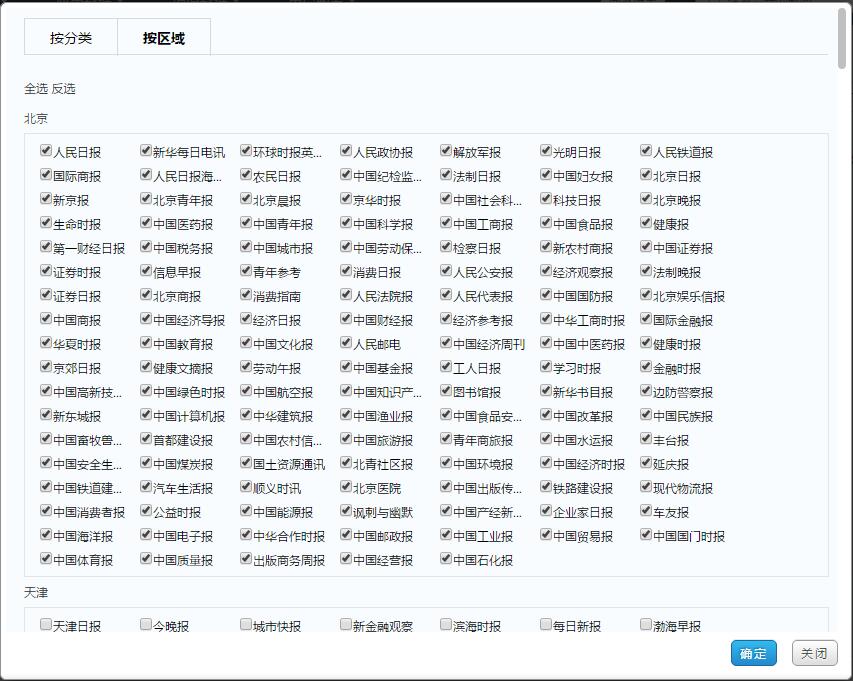Screen dimensions: 853x681
Task: Enable the 今晚报 checkbox
Action: pyautogui.click(x=146, y=624)
